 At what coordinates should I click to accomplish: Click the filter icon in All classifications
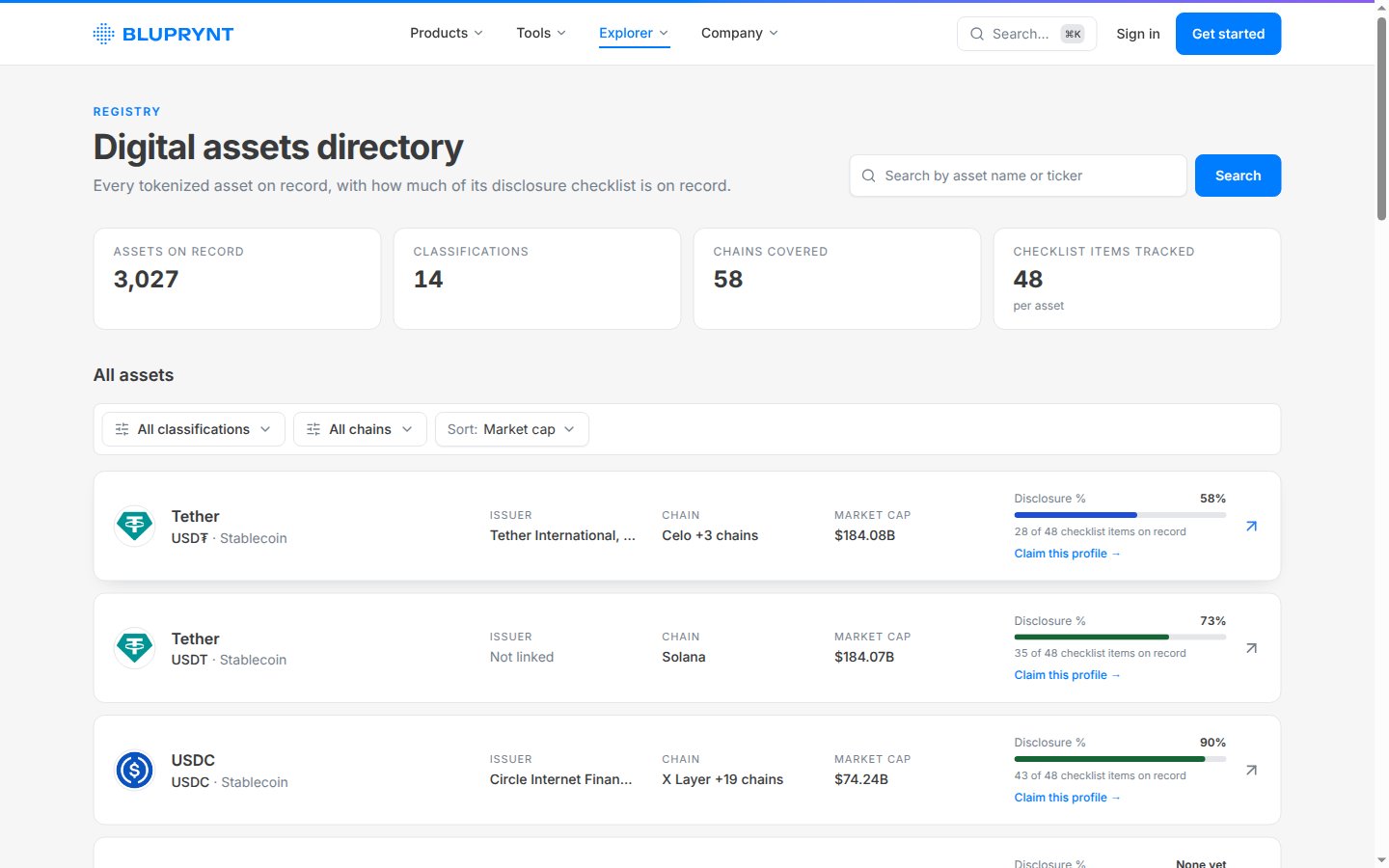122,429
